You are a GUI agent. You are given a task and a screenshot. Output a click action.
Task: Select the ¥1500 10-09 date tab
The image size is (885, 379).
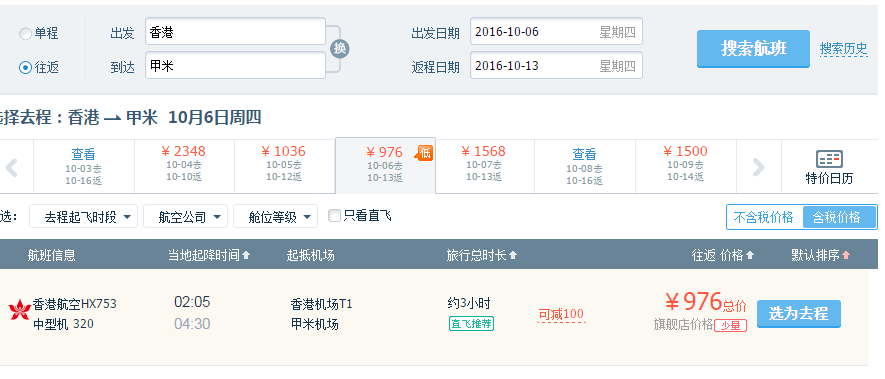[686, 167]
